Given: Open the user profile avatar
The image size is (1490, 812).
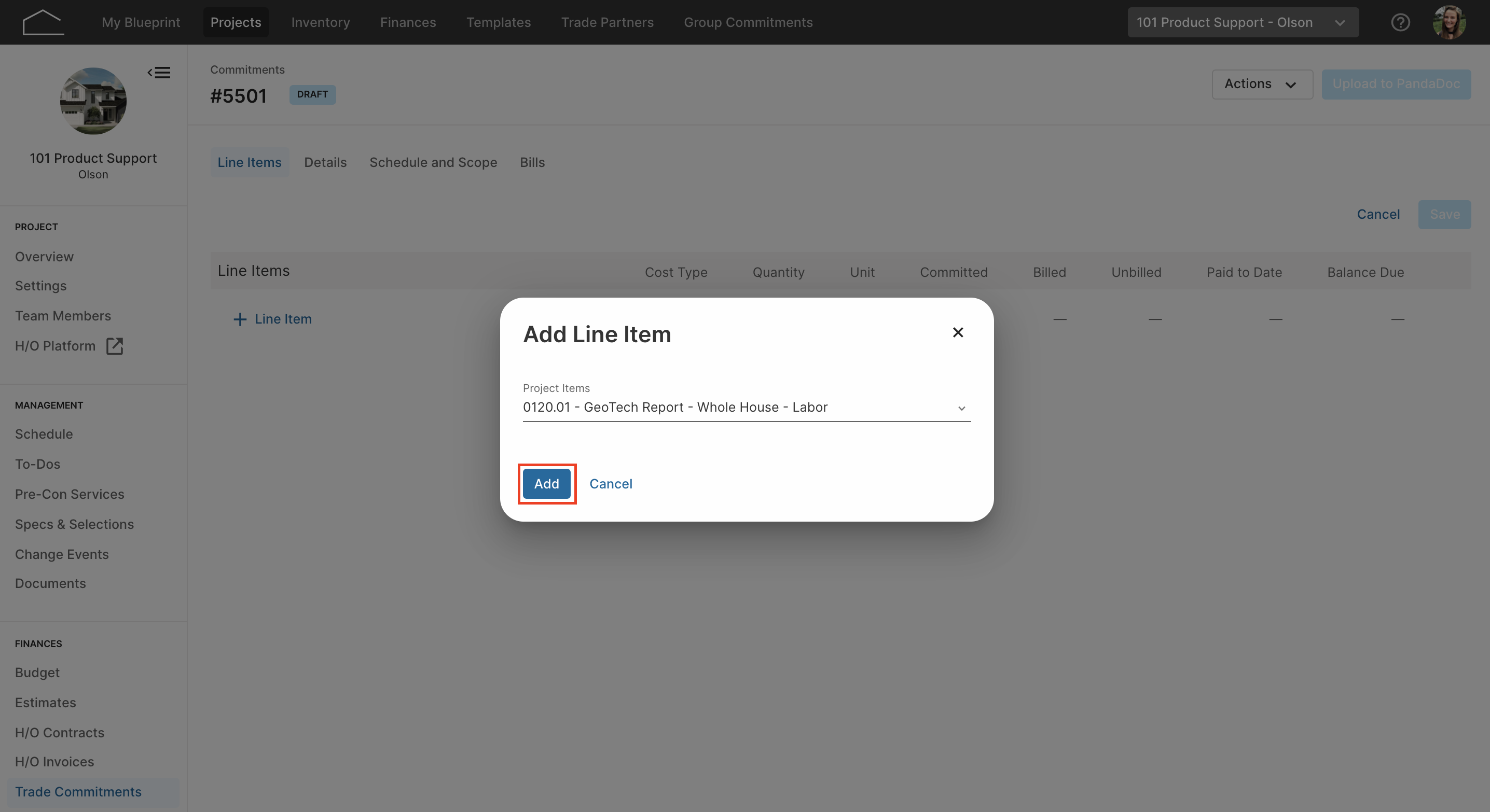Looking at the screenshot, I should click(1449, 22).
